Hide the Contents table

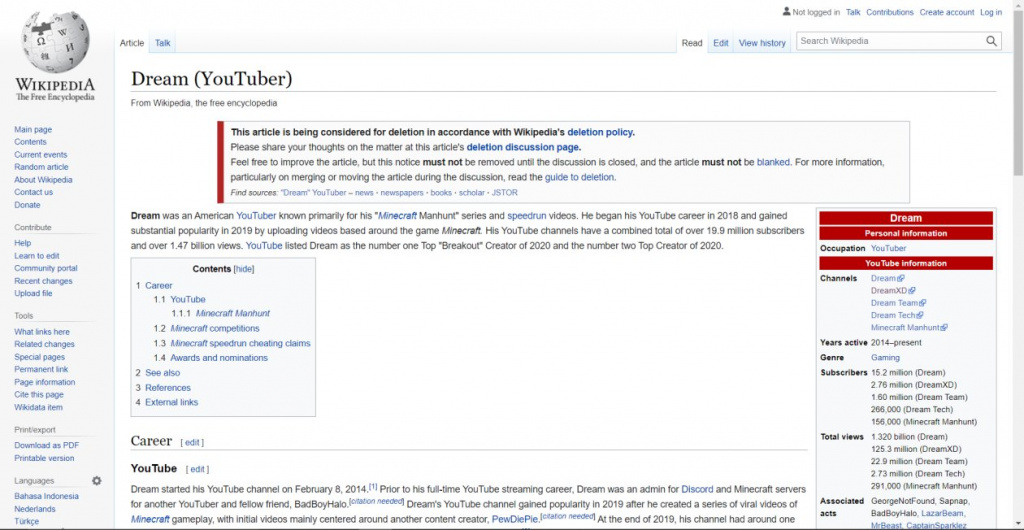point(244,269)
